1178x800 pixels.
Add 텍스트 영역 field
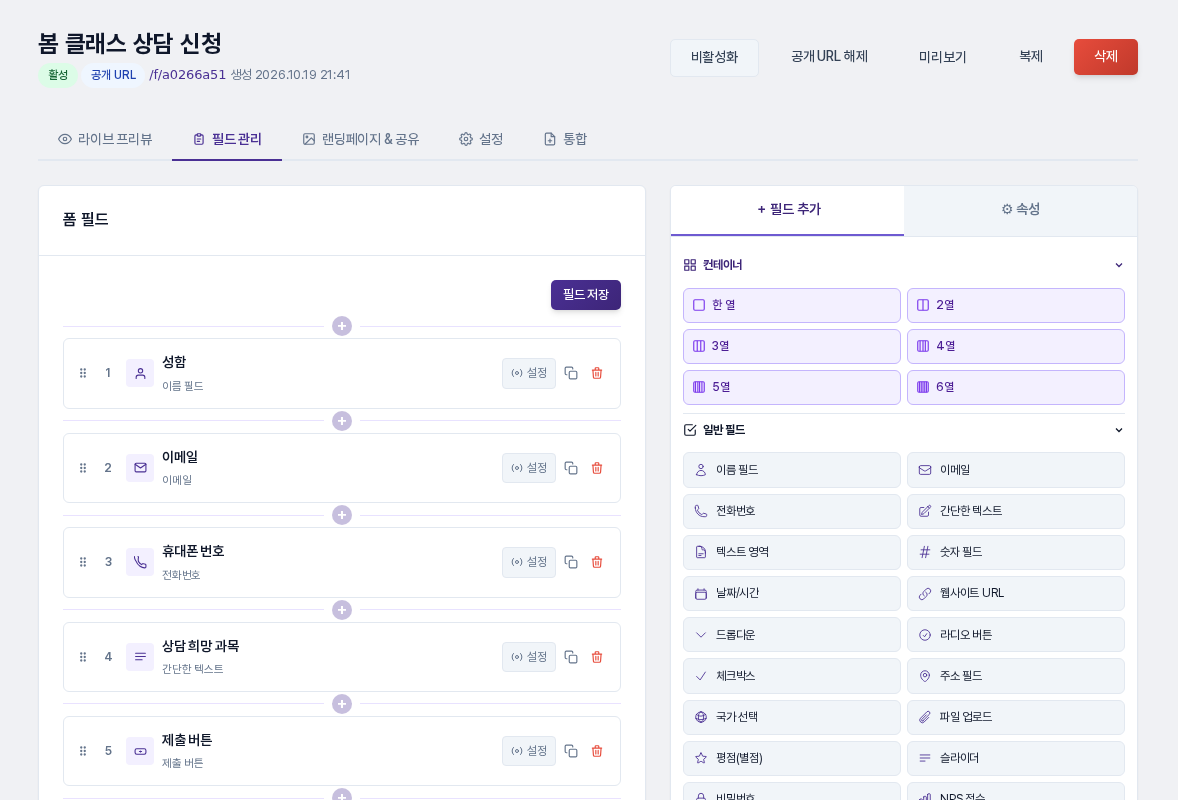[x=792, y=553]
